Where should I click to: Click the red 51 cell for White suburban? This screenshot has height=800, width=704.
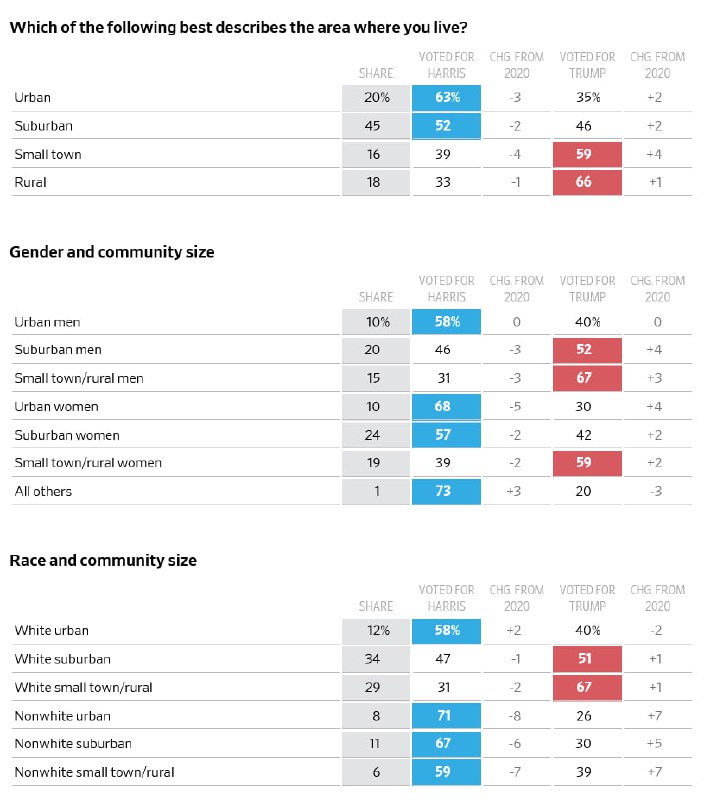[587, 659]
